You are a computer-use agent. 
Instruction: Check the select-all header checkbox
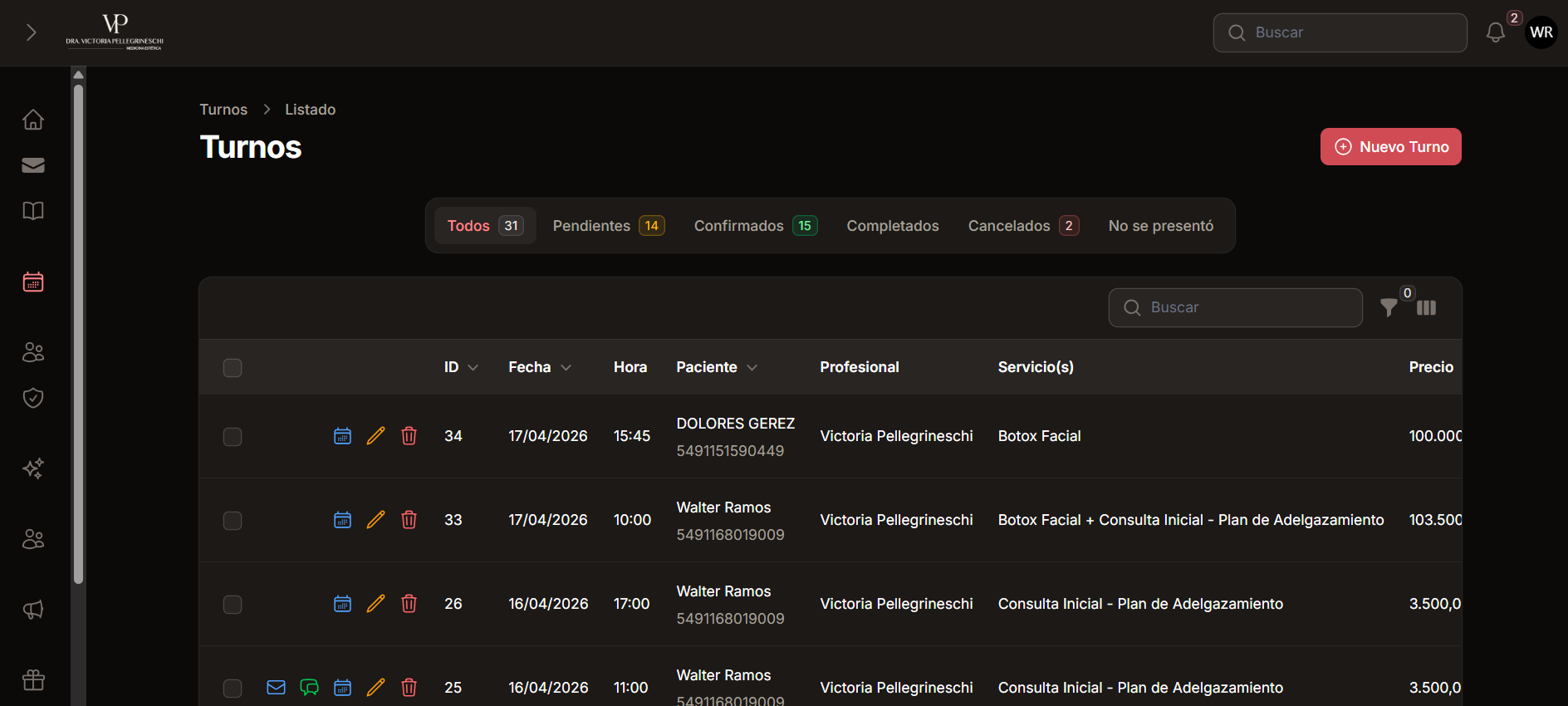coord(233,368)
